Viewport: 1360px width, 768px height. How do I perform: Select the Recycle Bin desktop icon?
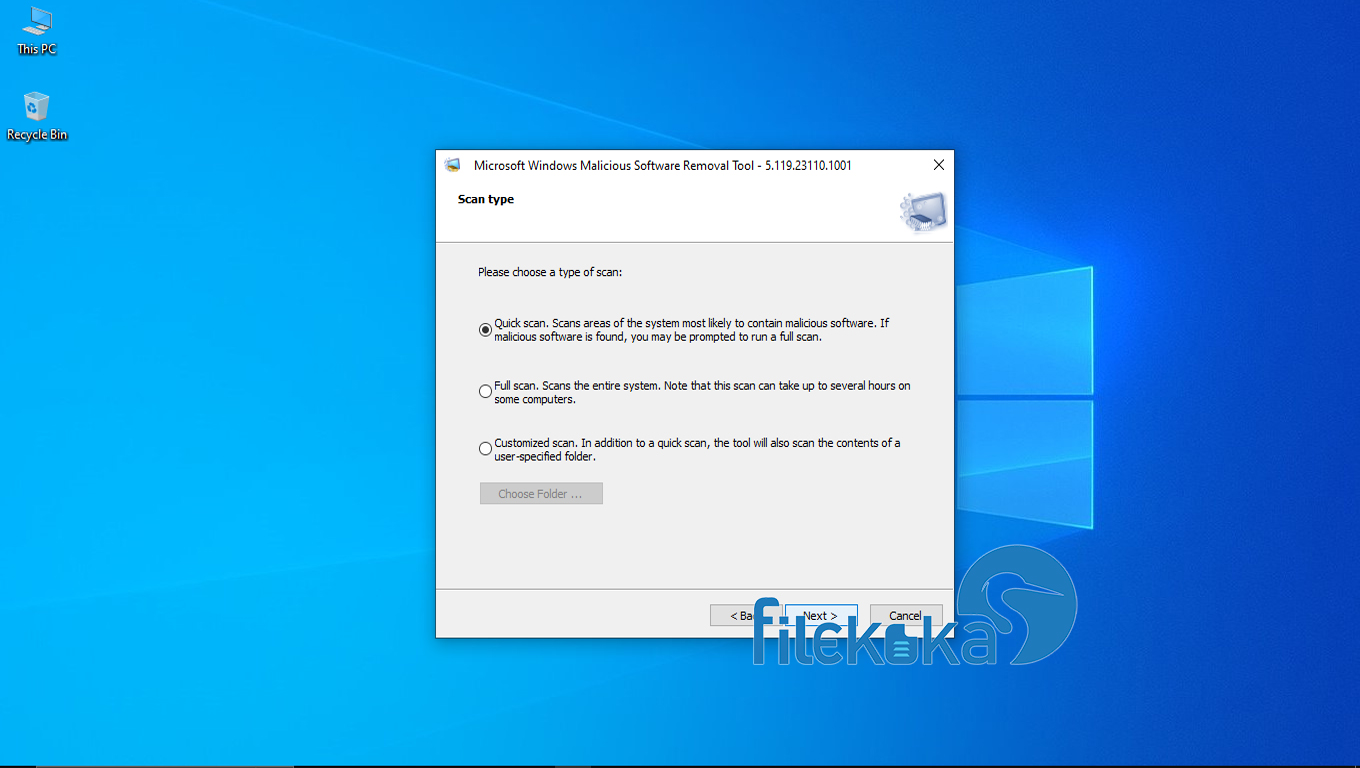[37, 116]
